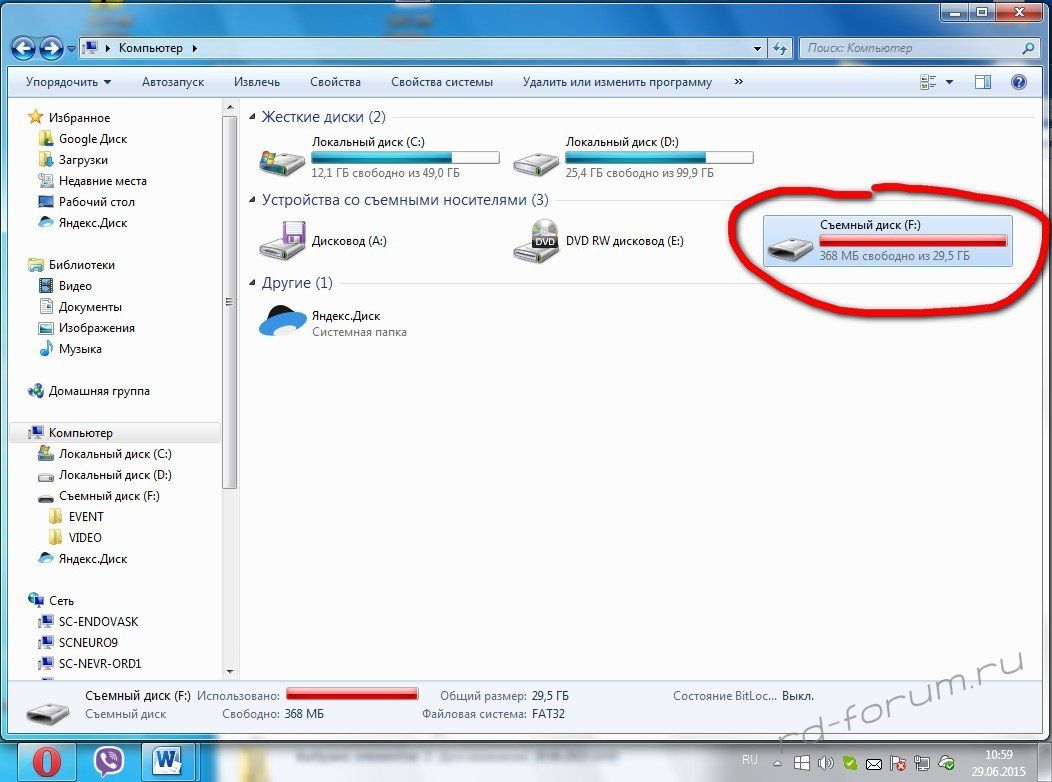Screen dimensions: 1052x782
Task: Open the Упорядочить dropdown menu
Action: [68, 82]
